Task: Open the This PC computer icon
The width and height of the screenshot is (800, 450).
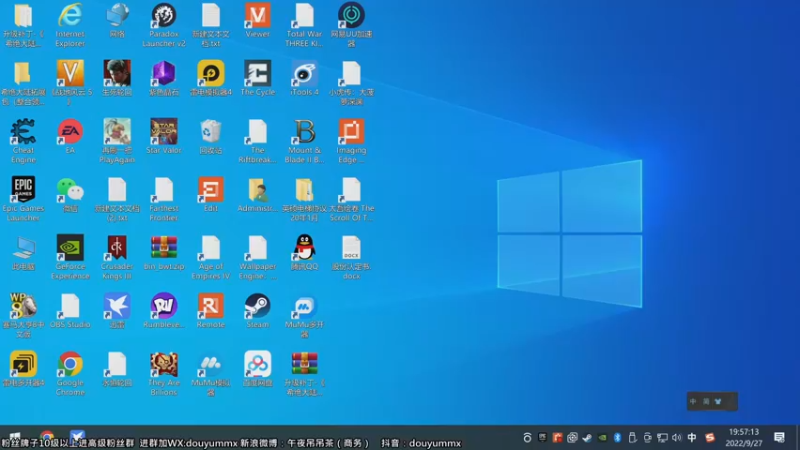Action: 23,253
